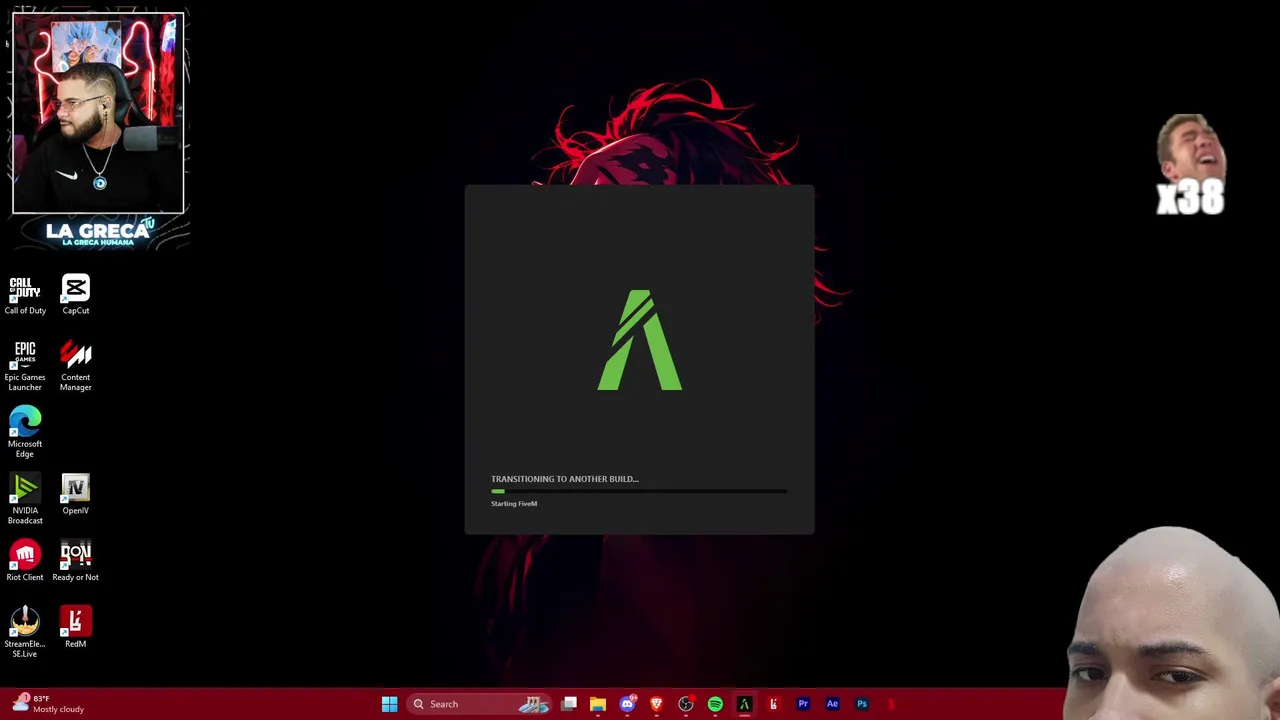The width and height of the screenshot is (1280, 720).
Task: Click the FiveM logo in the loader
Action: point(640,340)
